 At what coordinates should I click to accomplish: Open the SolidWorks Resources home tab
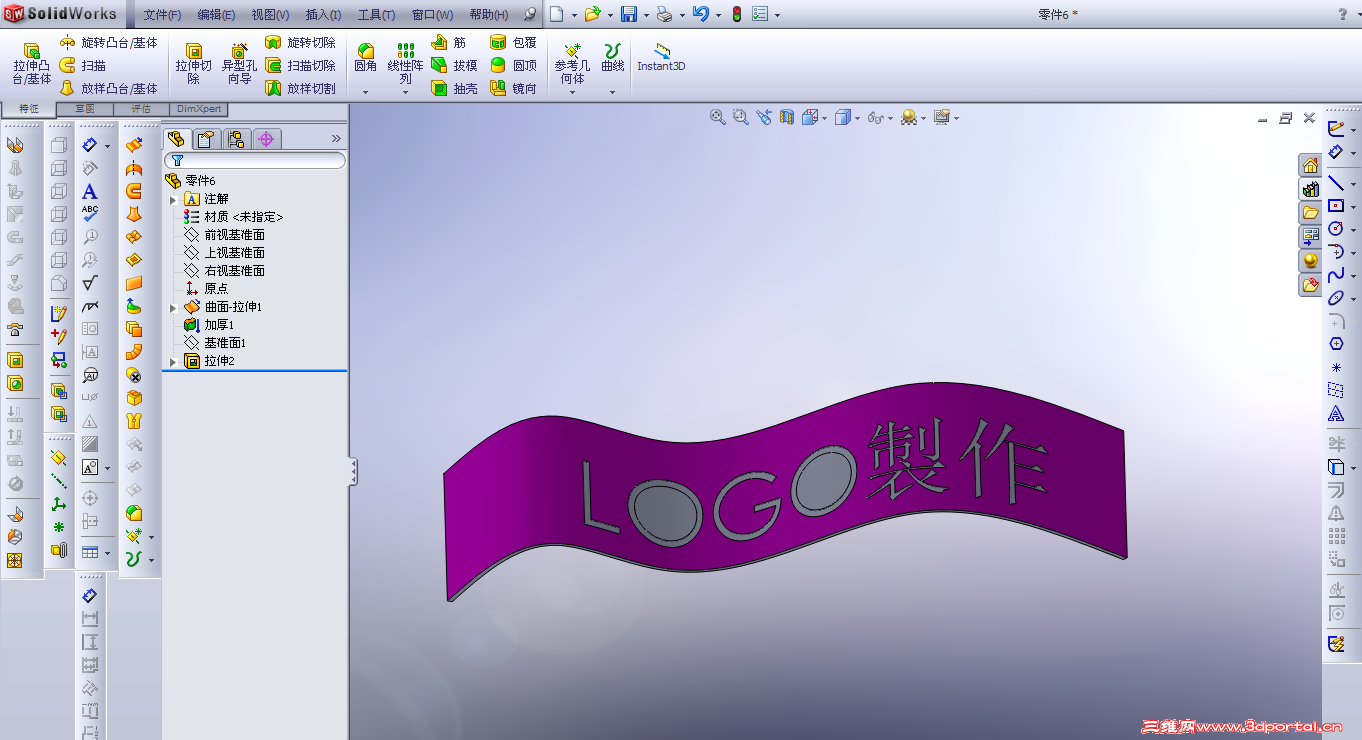1310,165
